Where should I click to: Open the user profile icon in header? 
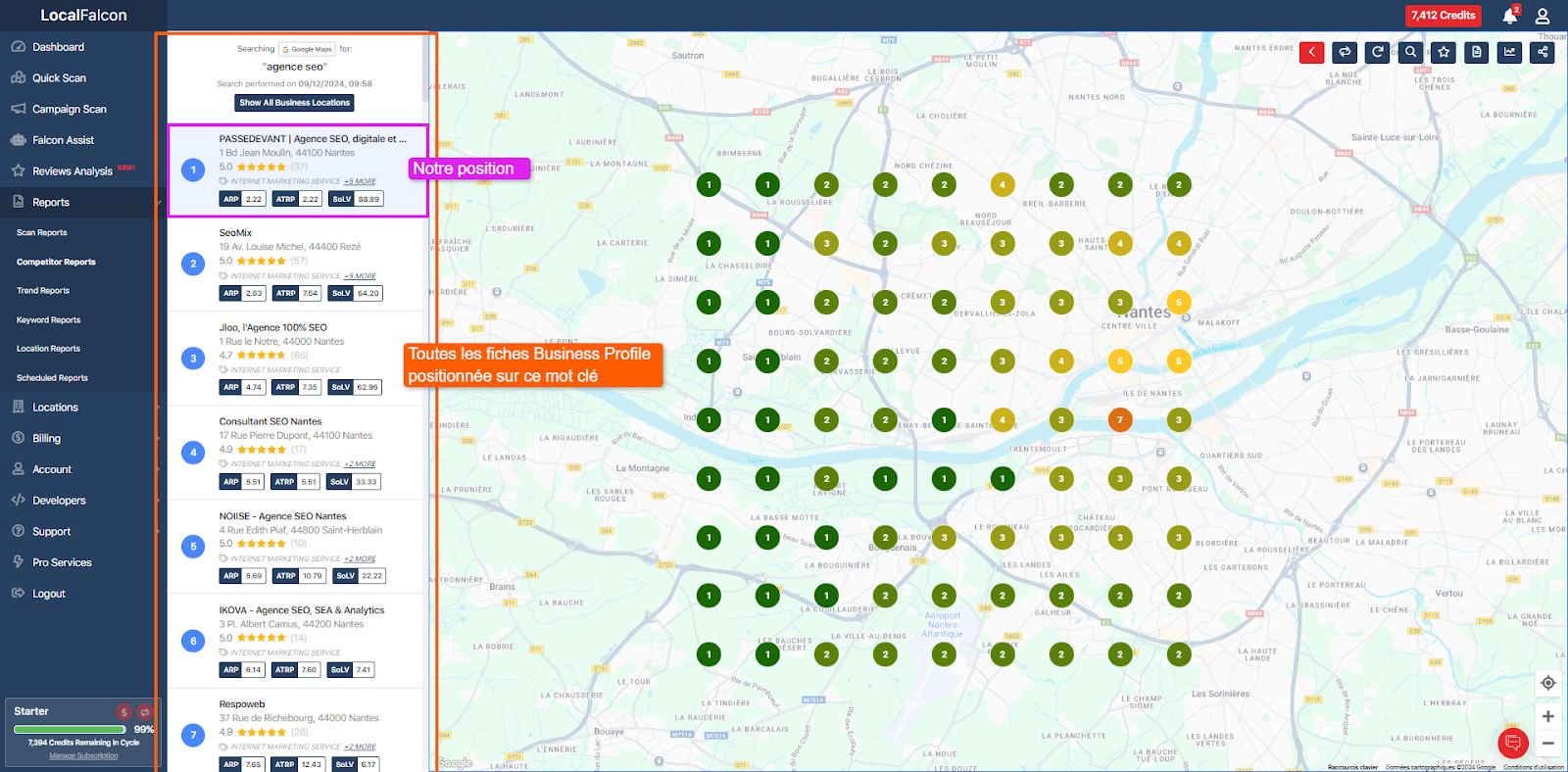click(1543, 16)
